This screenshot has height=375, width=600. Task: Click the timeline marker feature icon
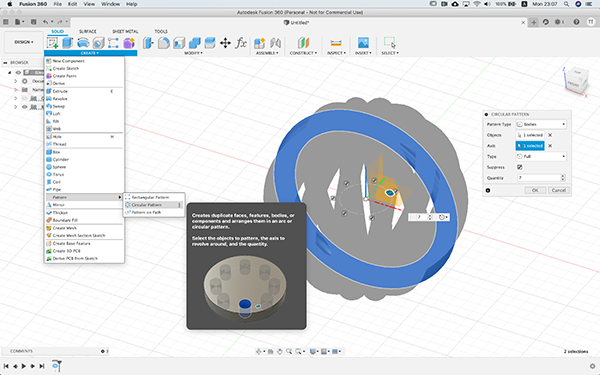click(x=55, y=366)
